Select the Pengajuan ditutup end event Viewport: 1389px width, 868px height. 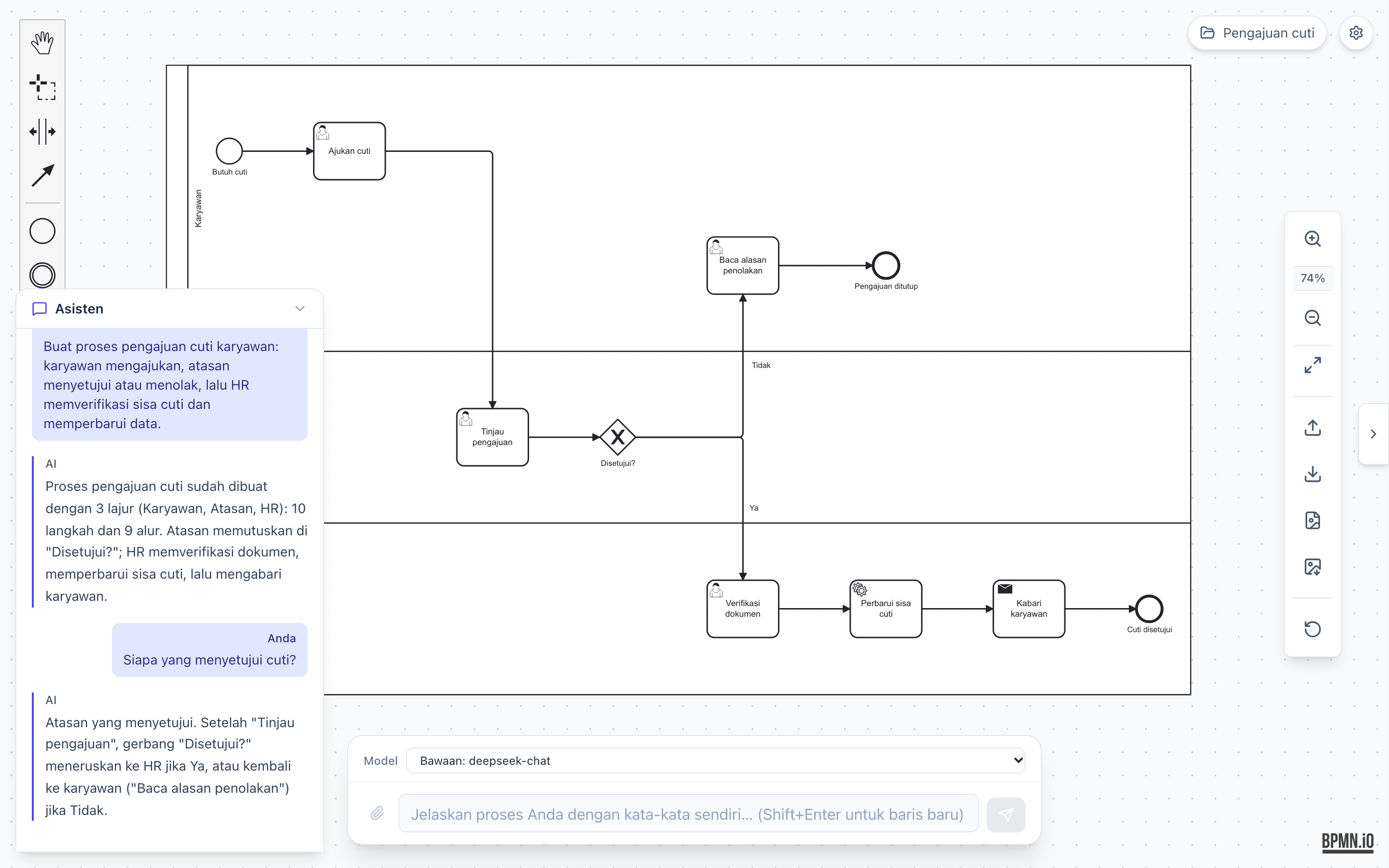pos(885,265)
